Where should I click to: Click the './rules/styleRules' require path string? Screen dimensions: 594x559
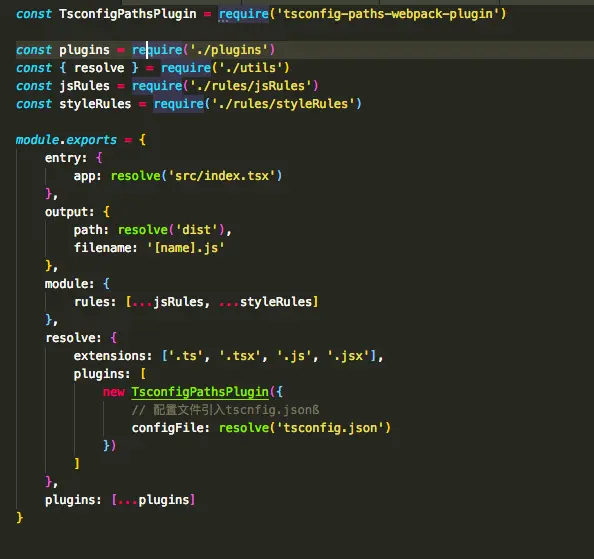pyautogui.click(x=283, y=104)
